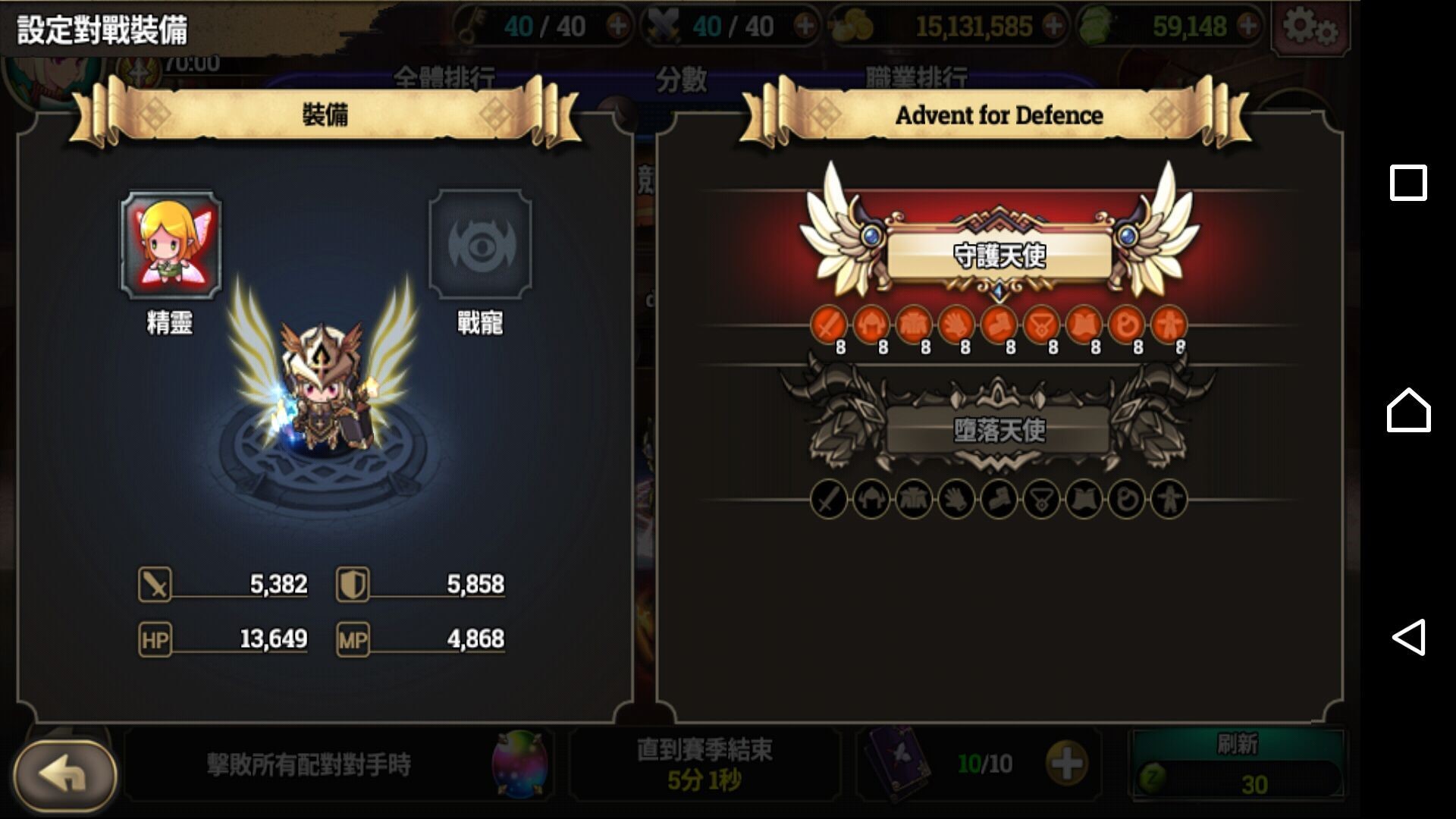Tap the red helmet equipment slot icon
Image resolution: width=1456 pixels, height=819 pixels.
click(x=871, y=325)
